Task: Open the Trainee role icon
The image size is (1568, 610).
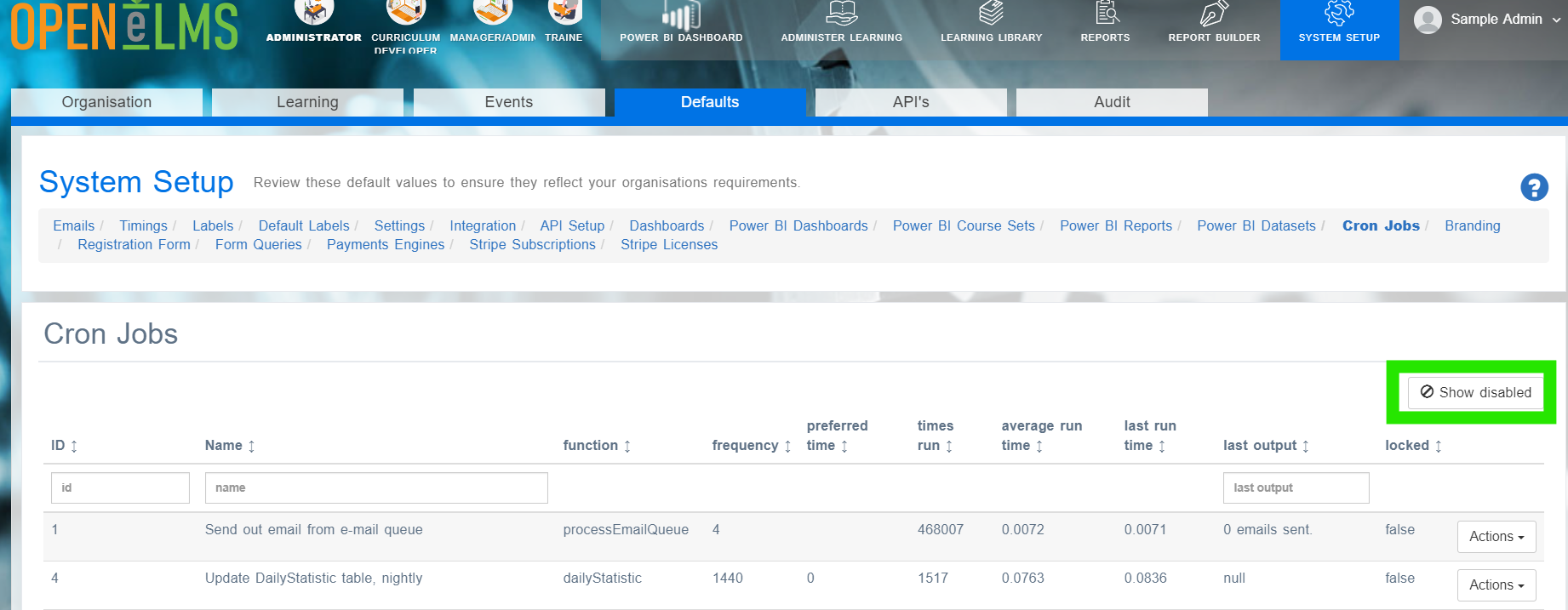Action: click(x=564, y=13)
